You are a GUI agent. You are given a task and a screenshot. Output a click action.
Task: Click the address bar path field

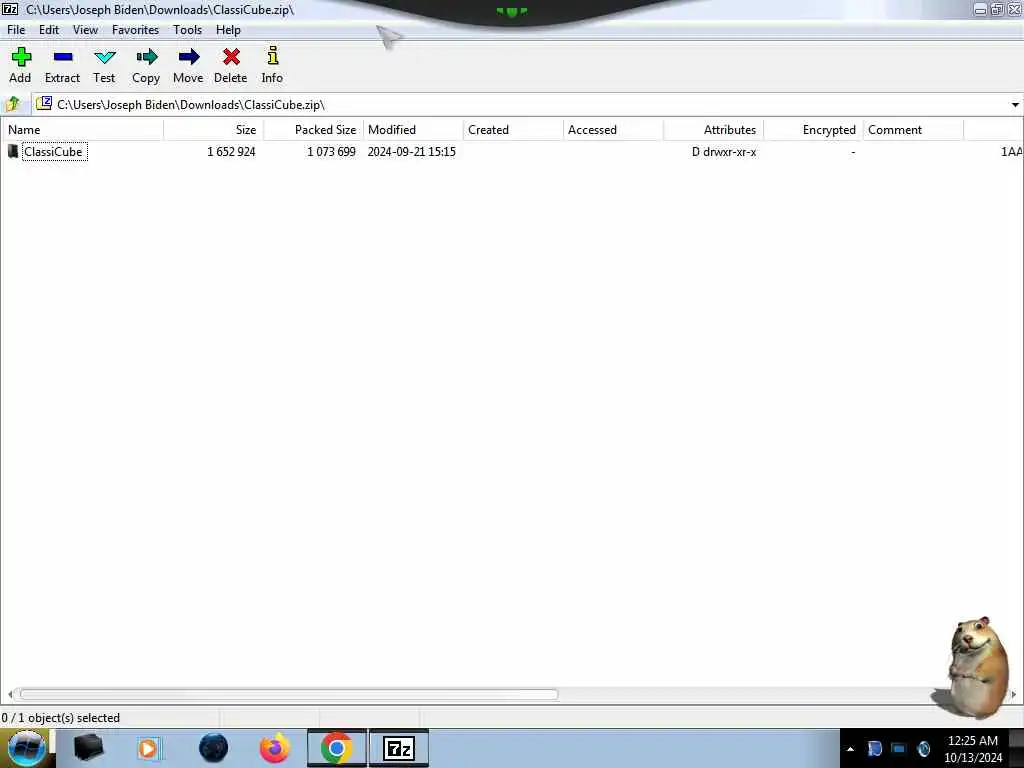click(527, 104)
